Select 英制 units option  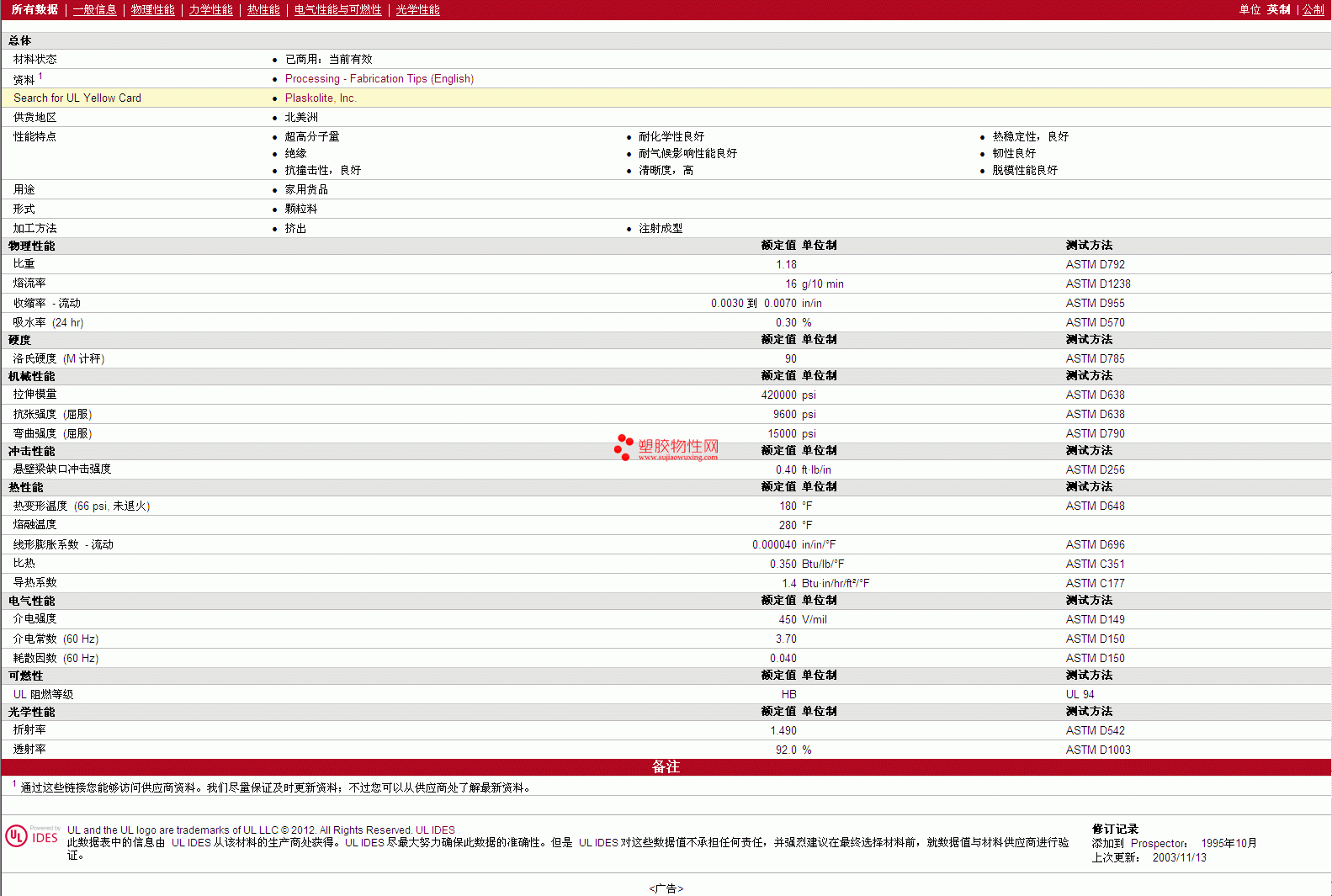coord(1278,10)
